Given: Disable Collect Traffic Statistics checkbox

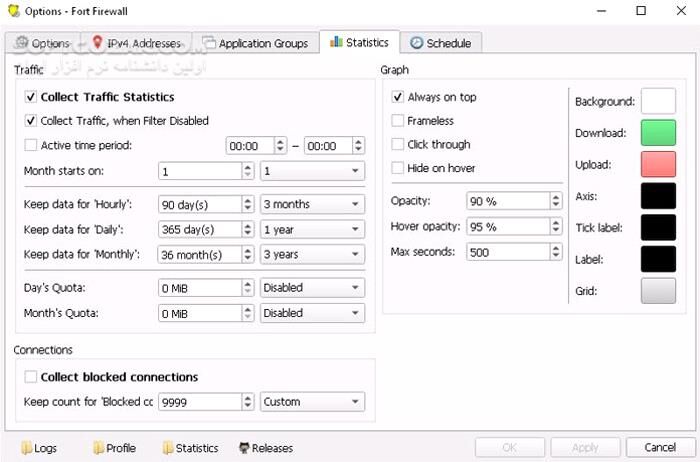Looking at the screenshot, I should tap(31, 97).
